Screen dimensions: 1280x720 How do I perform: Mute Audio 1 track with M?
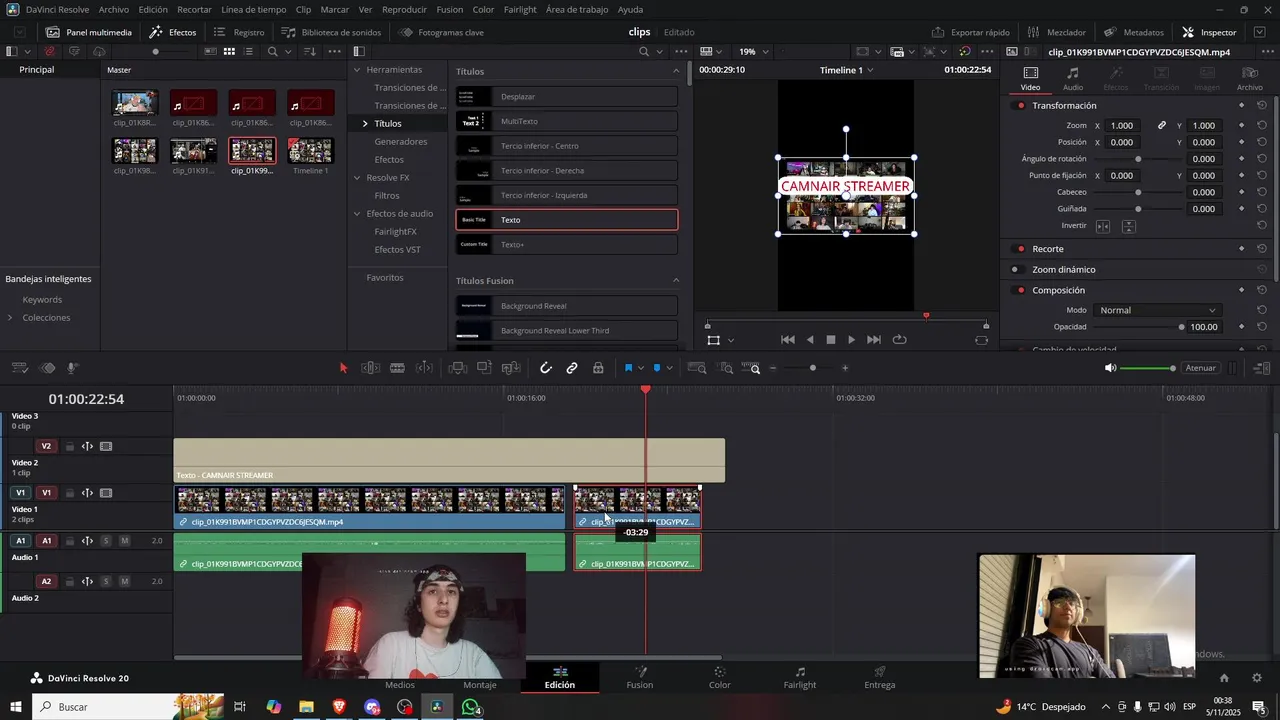[x=124, y=541]
